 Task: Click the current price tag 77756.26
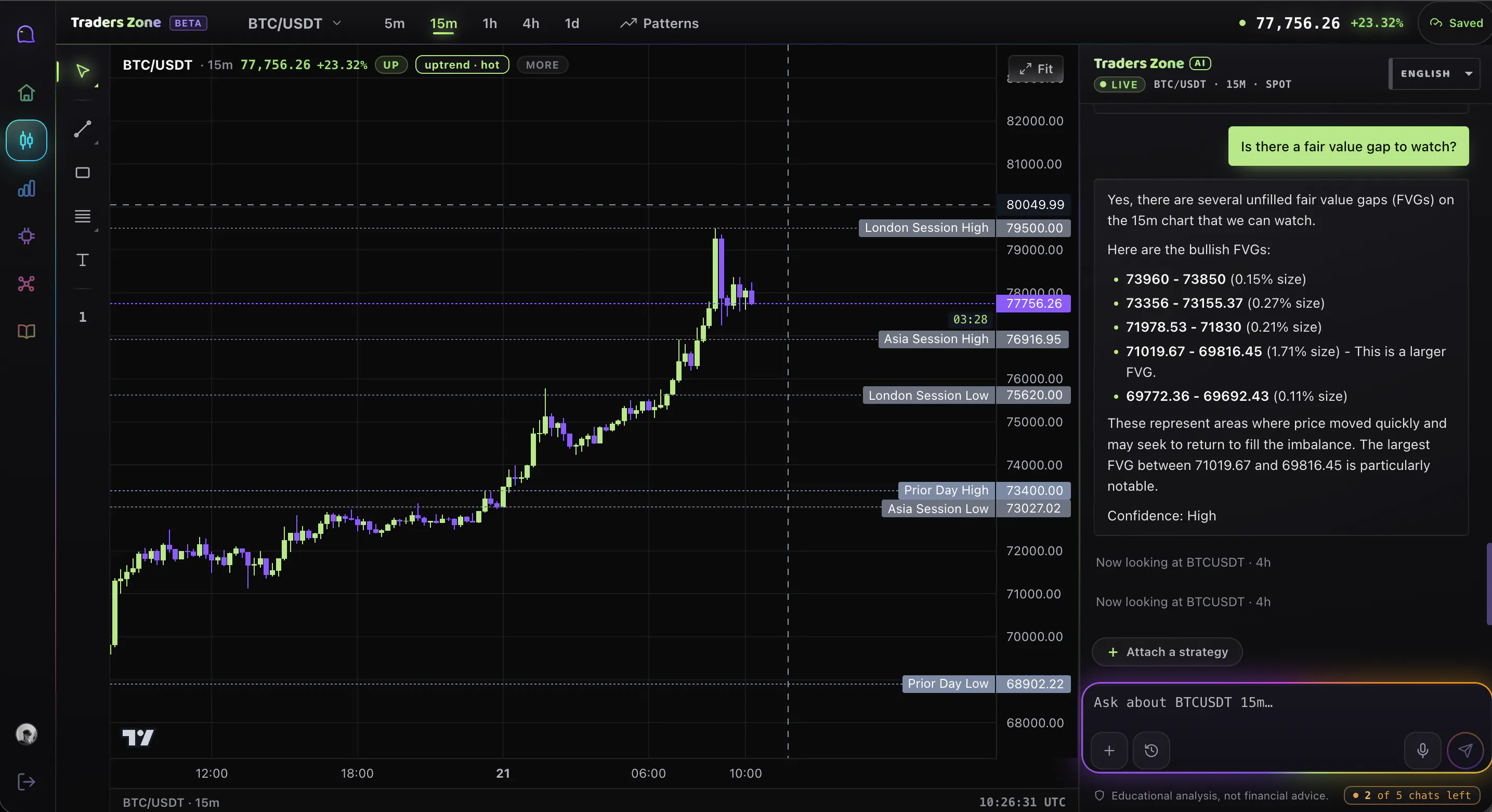1034,303
